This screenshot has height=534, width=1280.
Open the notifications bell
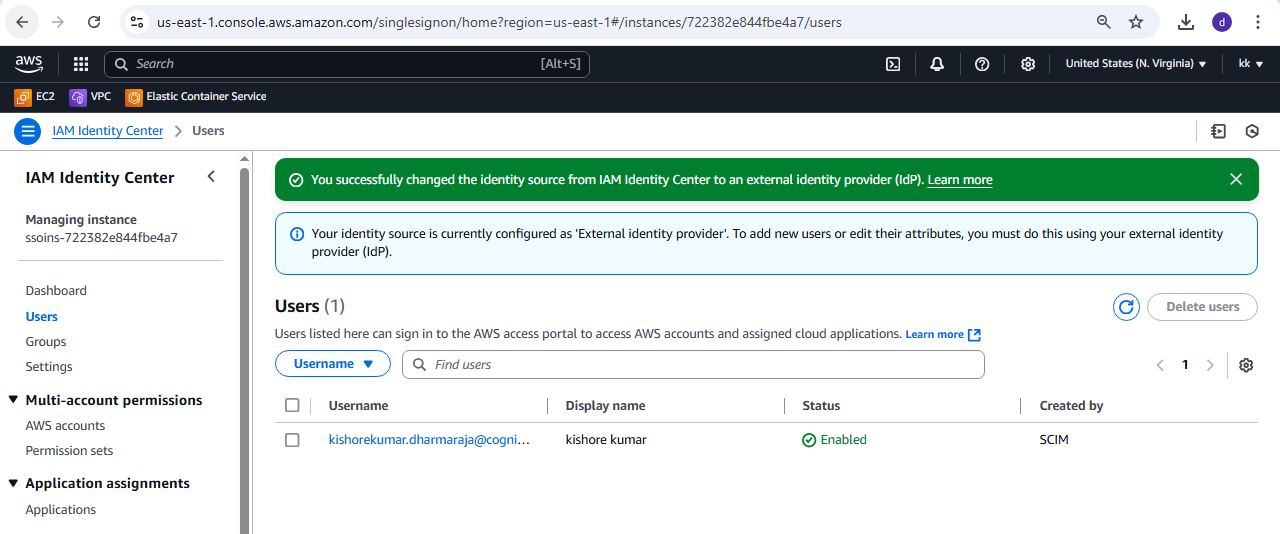click(x=937, y=64)
